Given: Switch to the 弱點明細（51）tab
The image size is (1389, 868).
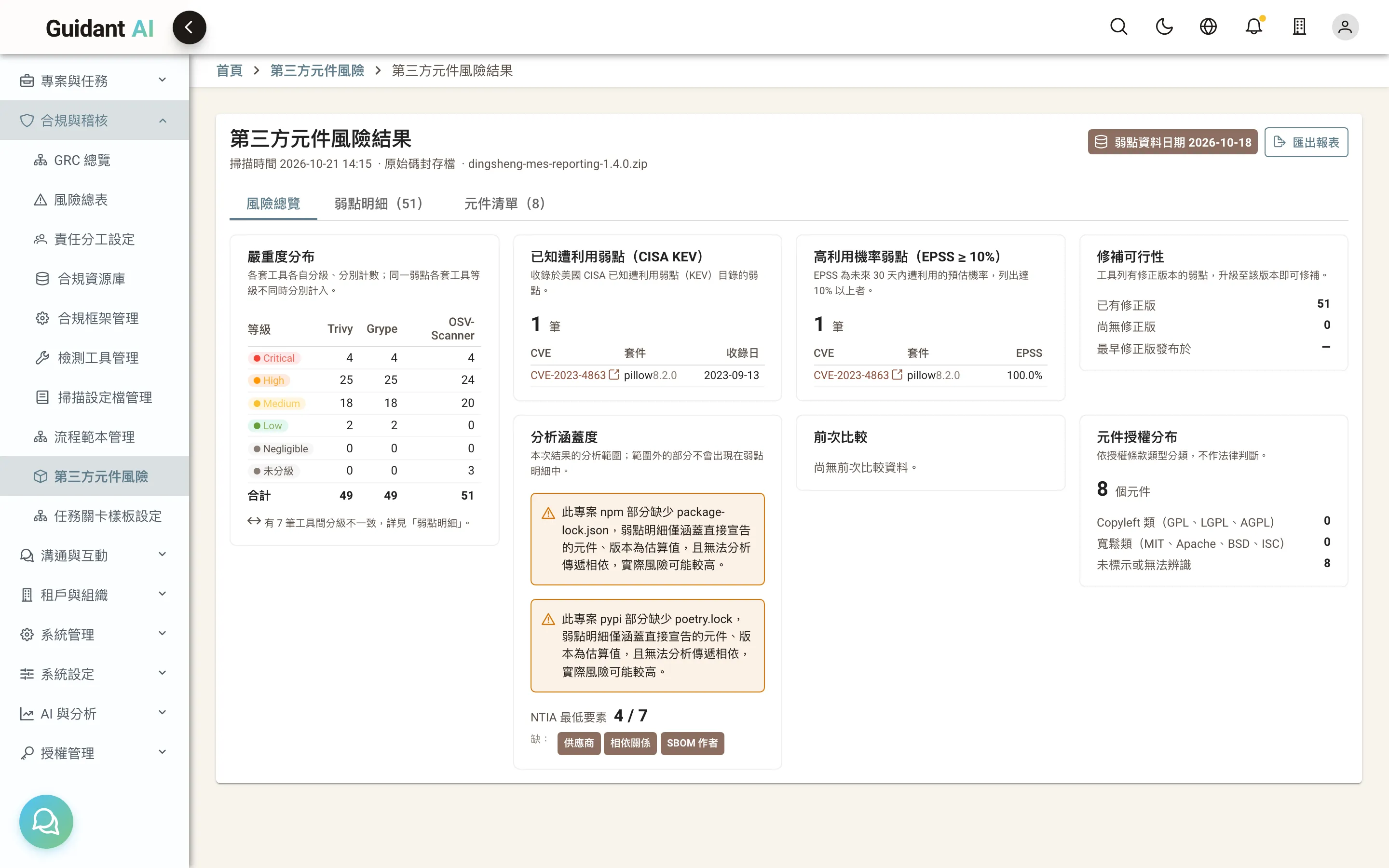Looking at the screenshot, I should 379,204.
